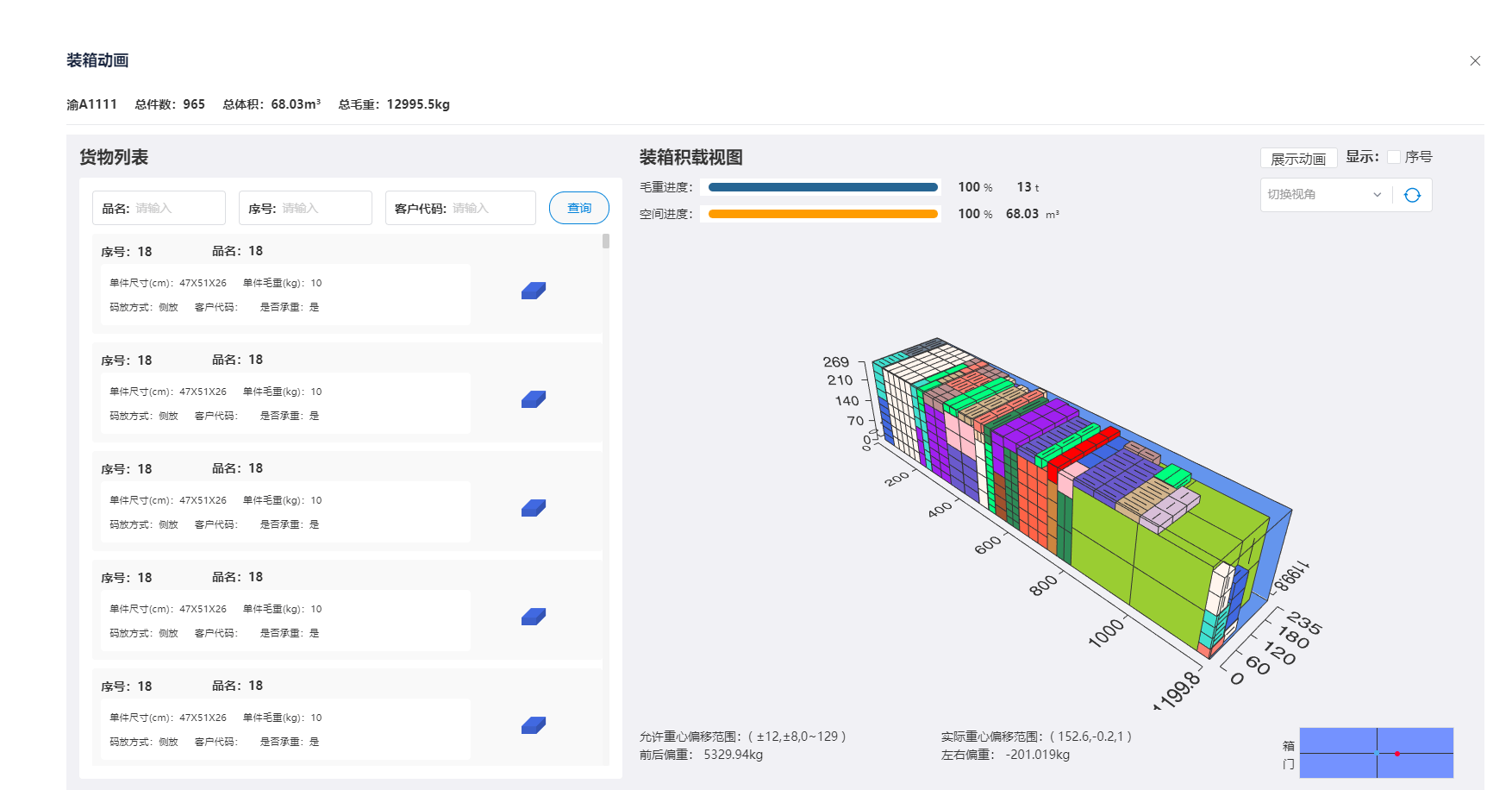Click the 装箱积载视图 heading
1512x790 pixels.
(x=691, y=157)
